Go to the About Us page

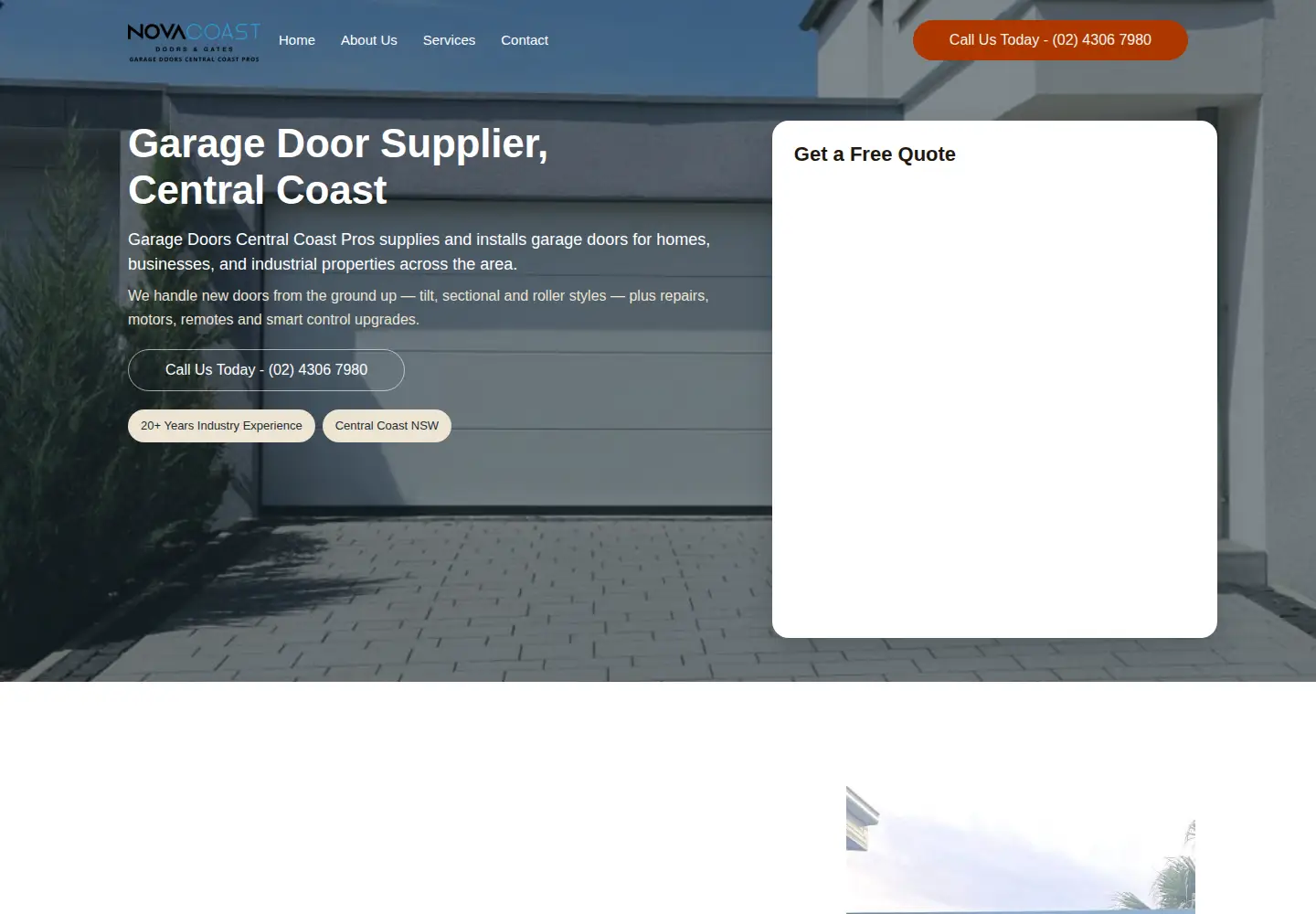coord(369,40)
